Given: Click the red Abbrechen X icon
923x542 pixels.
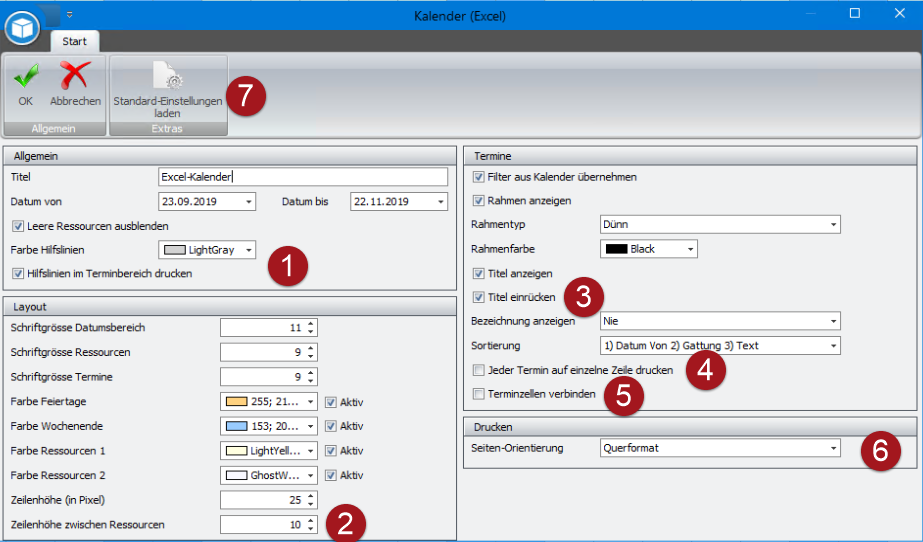Looking at the screenshot, I should (x=75, y=77).
